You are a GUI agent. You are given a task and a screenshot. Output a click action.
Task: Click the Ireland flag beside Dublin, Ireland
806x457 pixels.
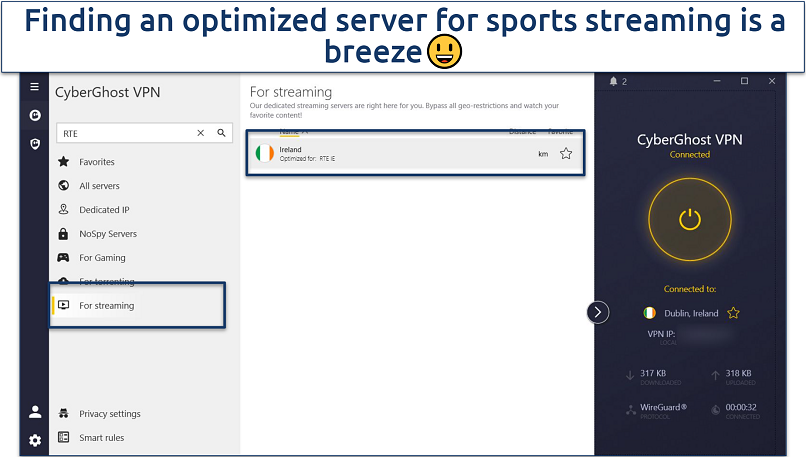(x=650, y=313)
